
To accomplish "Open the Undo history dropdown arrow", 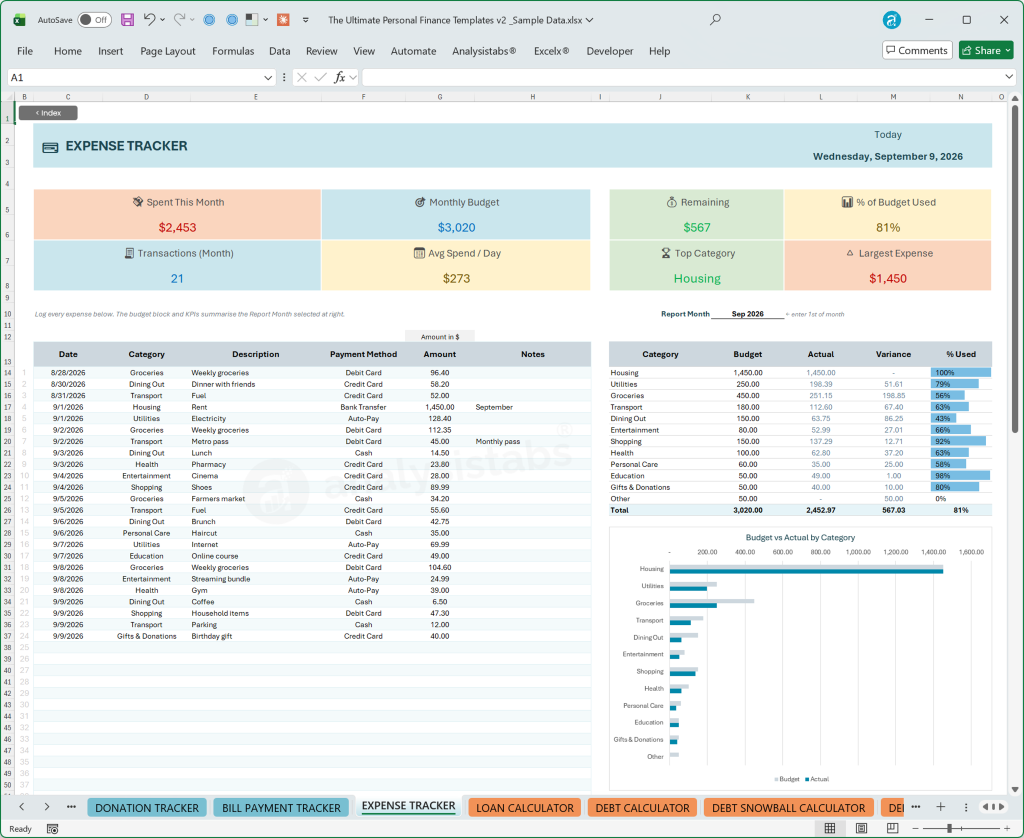I will [162, 20].
